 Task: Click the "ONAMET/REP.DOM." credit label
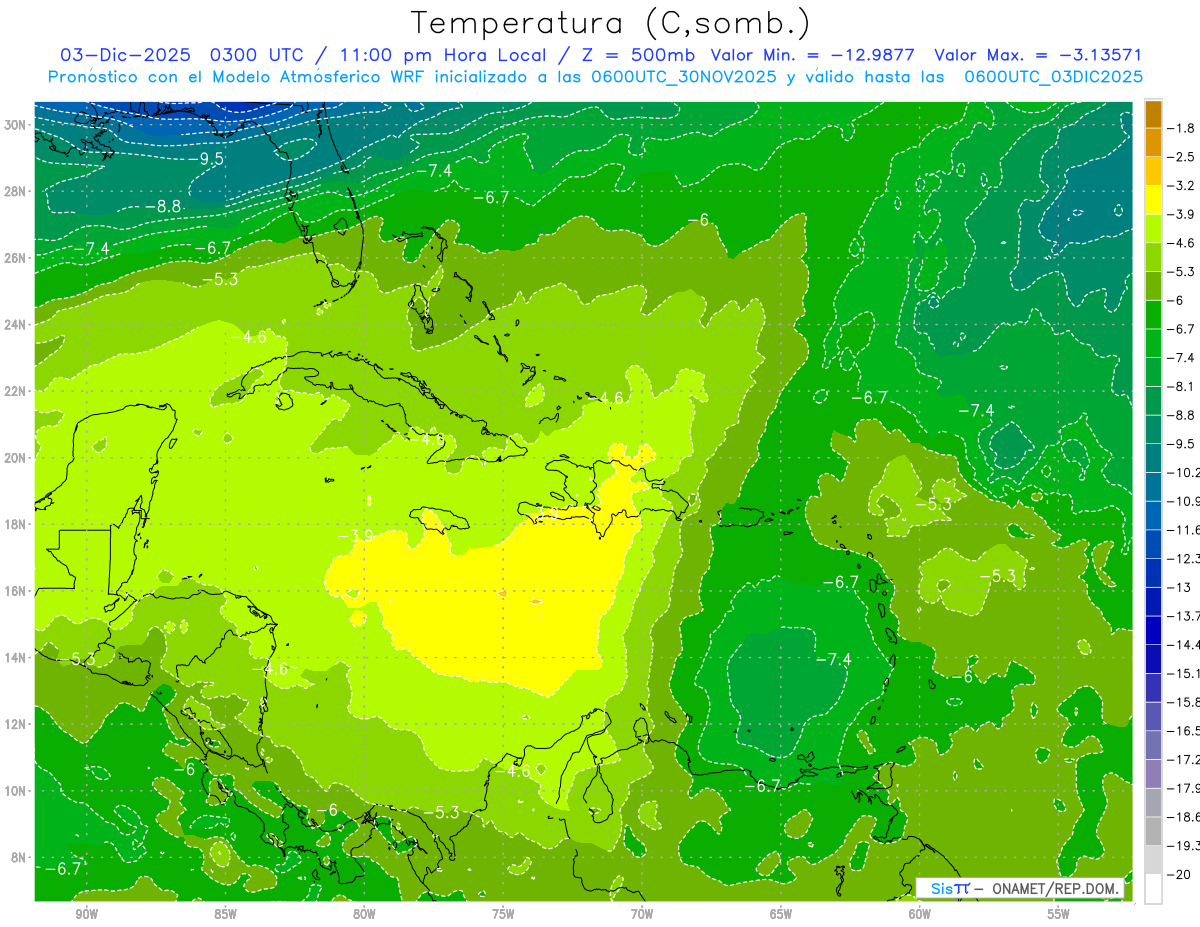pos(1055,888)
